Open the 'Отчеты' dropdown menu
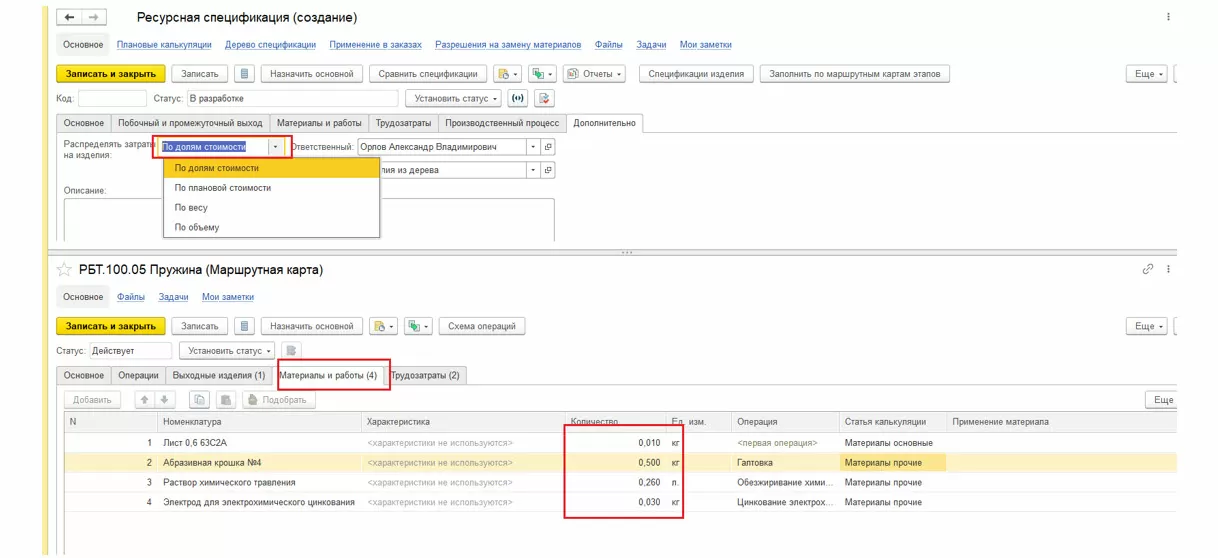Screen dimensions: 1218x558 594,74
